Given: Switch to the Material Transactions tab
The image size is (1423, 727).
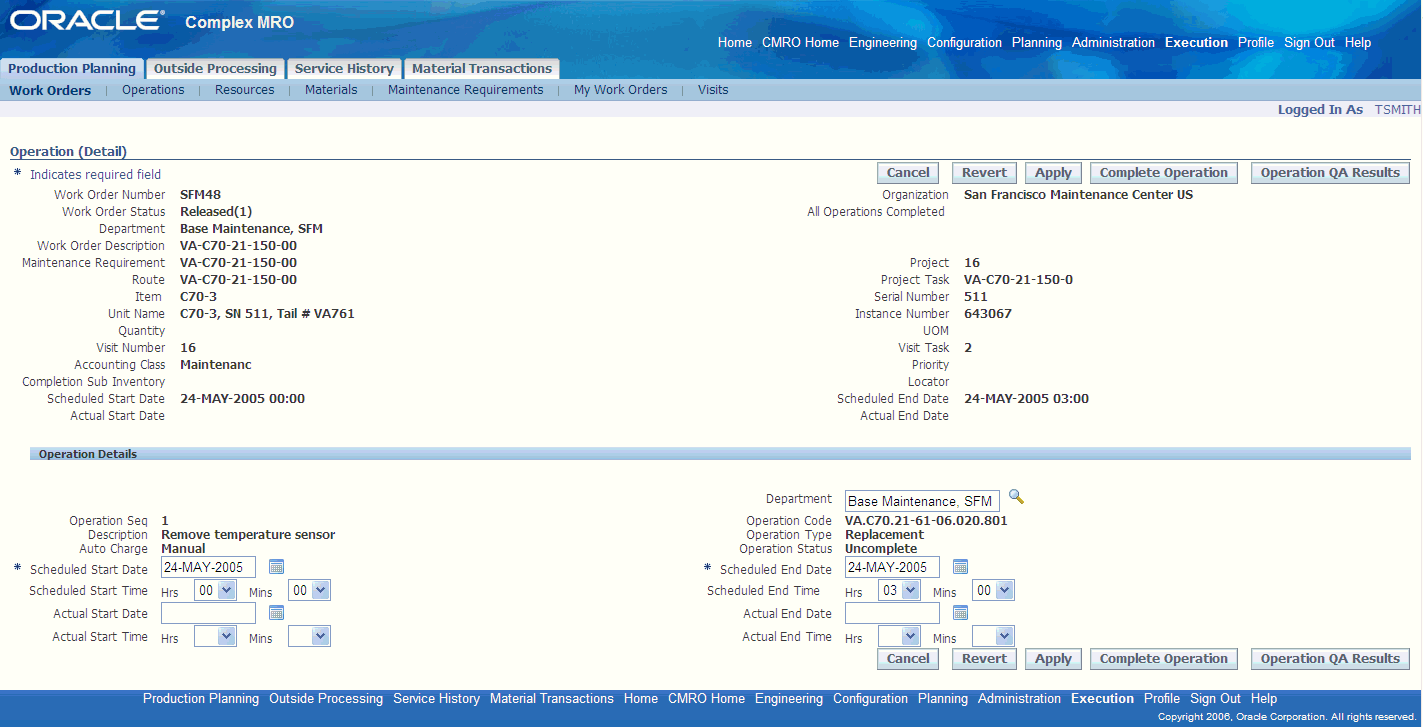Looking at the screenshot, I should coord(482,69).
